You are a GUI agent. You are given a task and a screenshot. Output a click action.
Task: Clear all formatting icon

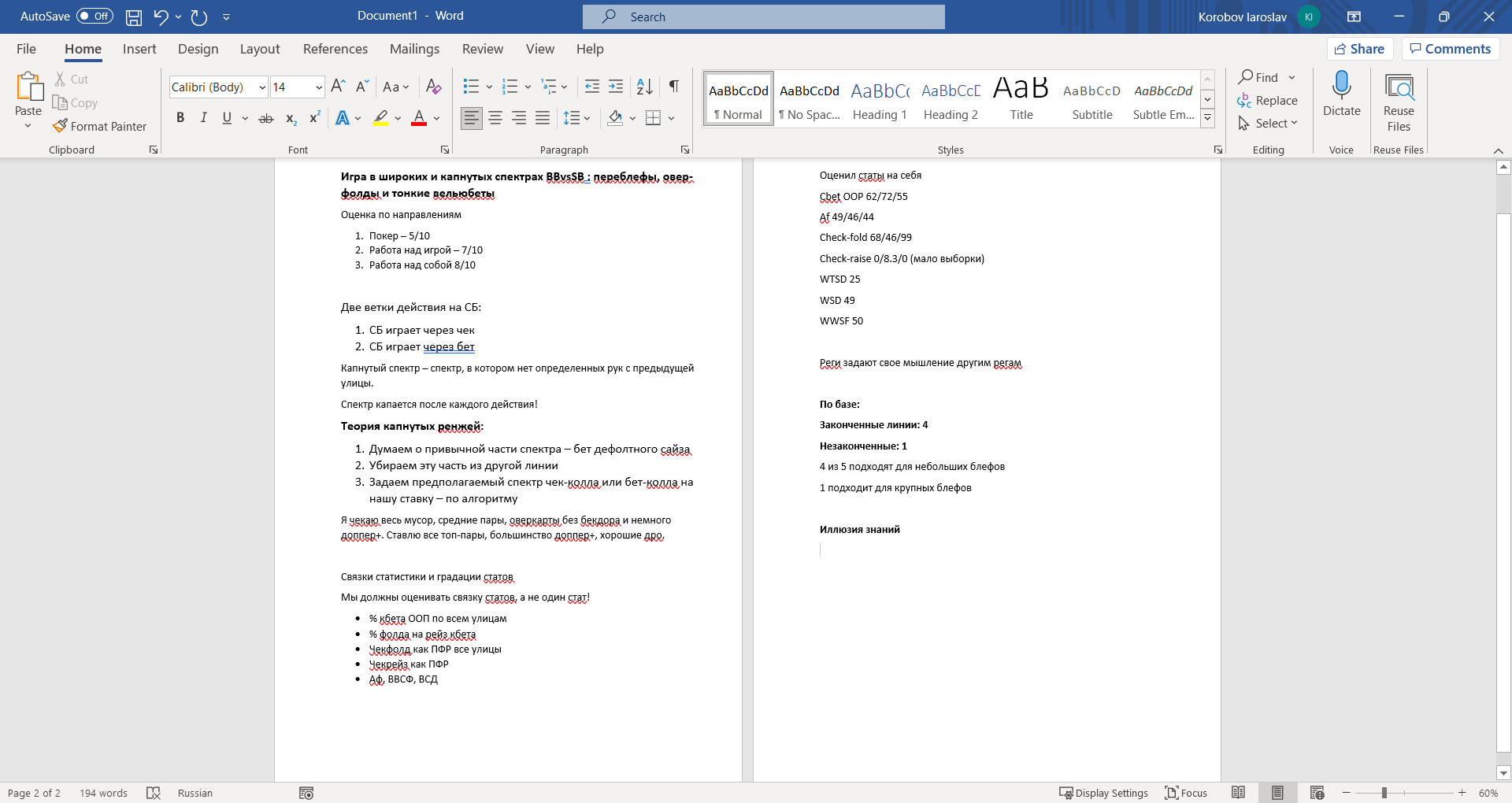coord(433,87)
